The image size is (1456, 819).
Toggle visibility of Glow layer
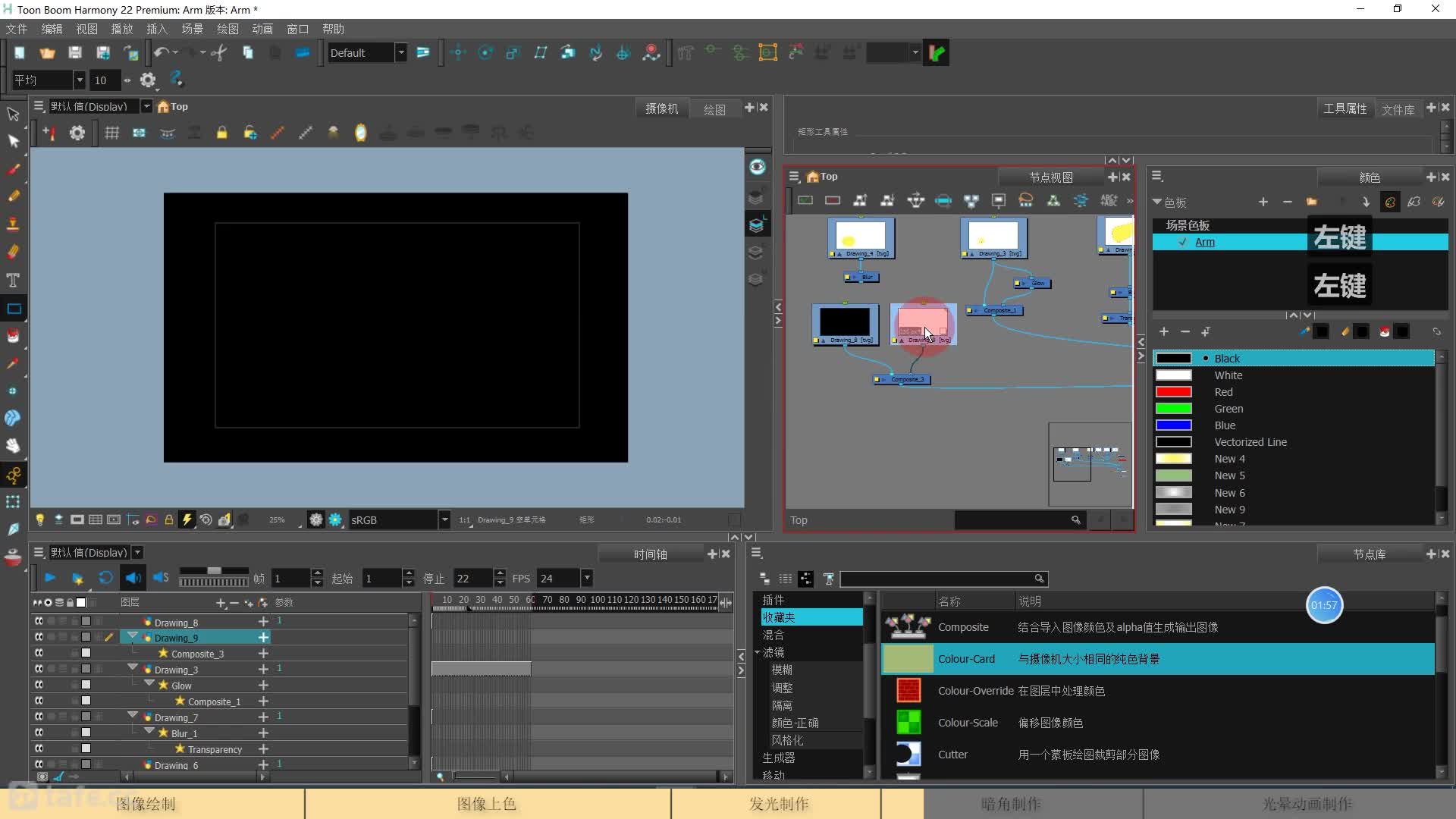click(39, 685)
